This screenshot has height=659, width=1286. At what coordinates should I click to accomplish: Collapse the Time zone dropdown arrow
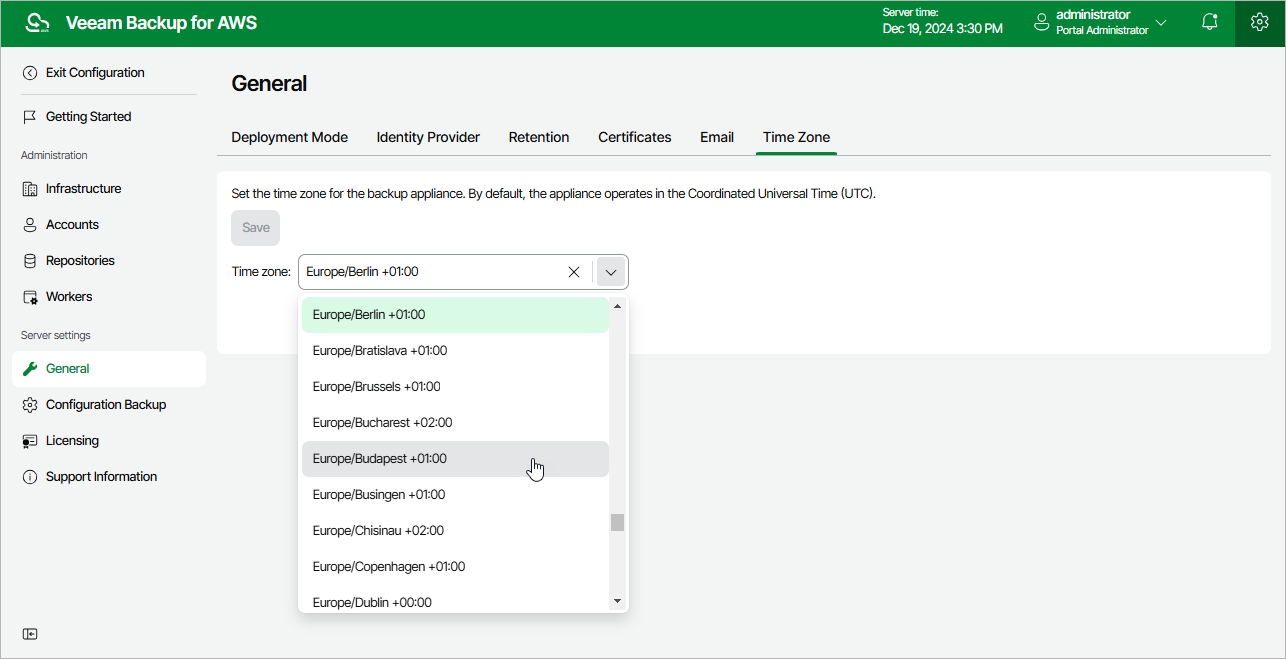(611, 272)
